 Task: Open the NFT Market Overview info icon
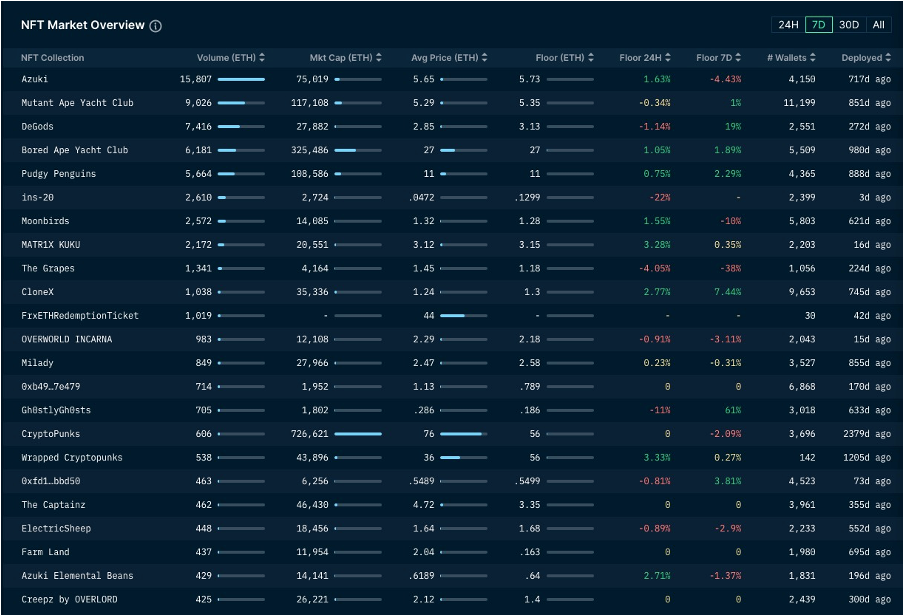(156, 26)
